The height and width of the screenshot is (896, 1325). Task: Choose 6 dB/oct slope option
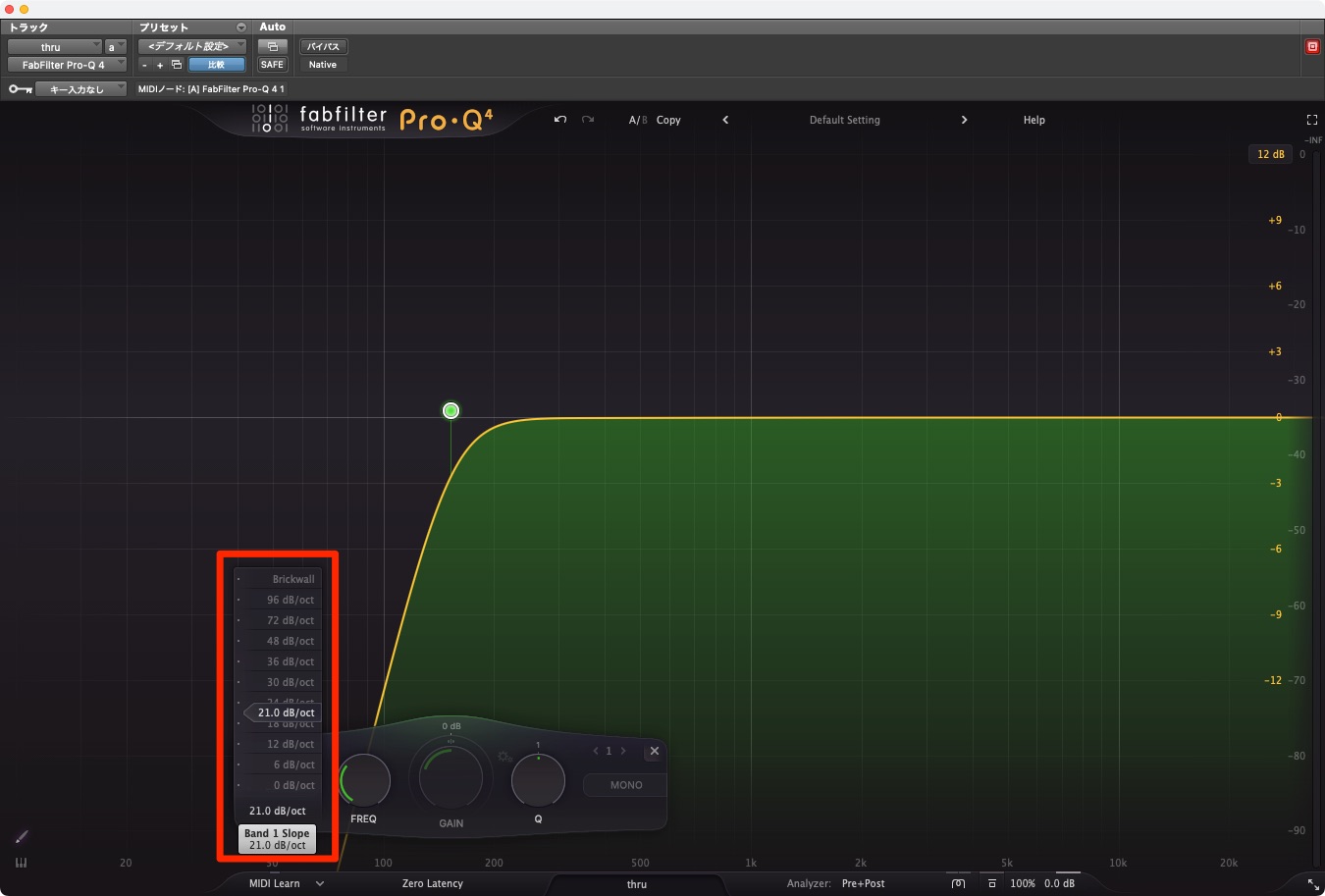[x=279, y=764]
